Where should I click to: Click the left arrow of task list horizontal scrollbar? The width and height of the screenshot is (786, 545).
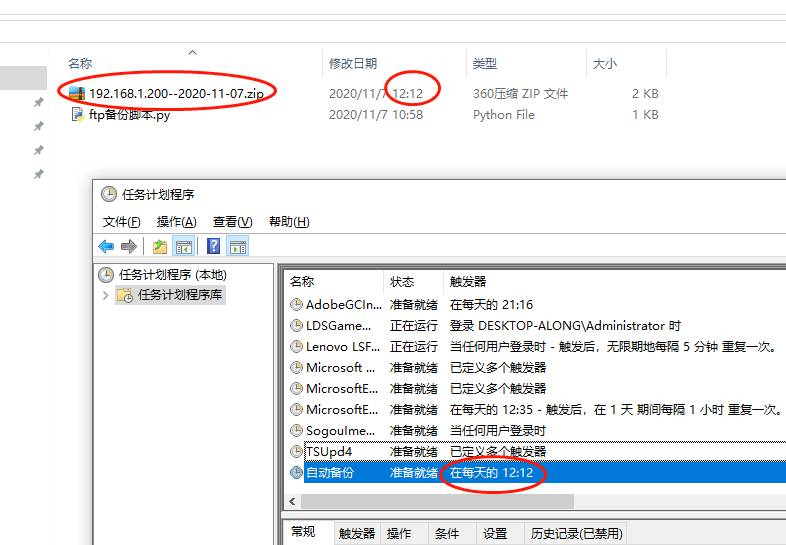(292, 501)
